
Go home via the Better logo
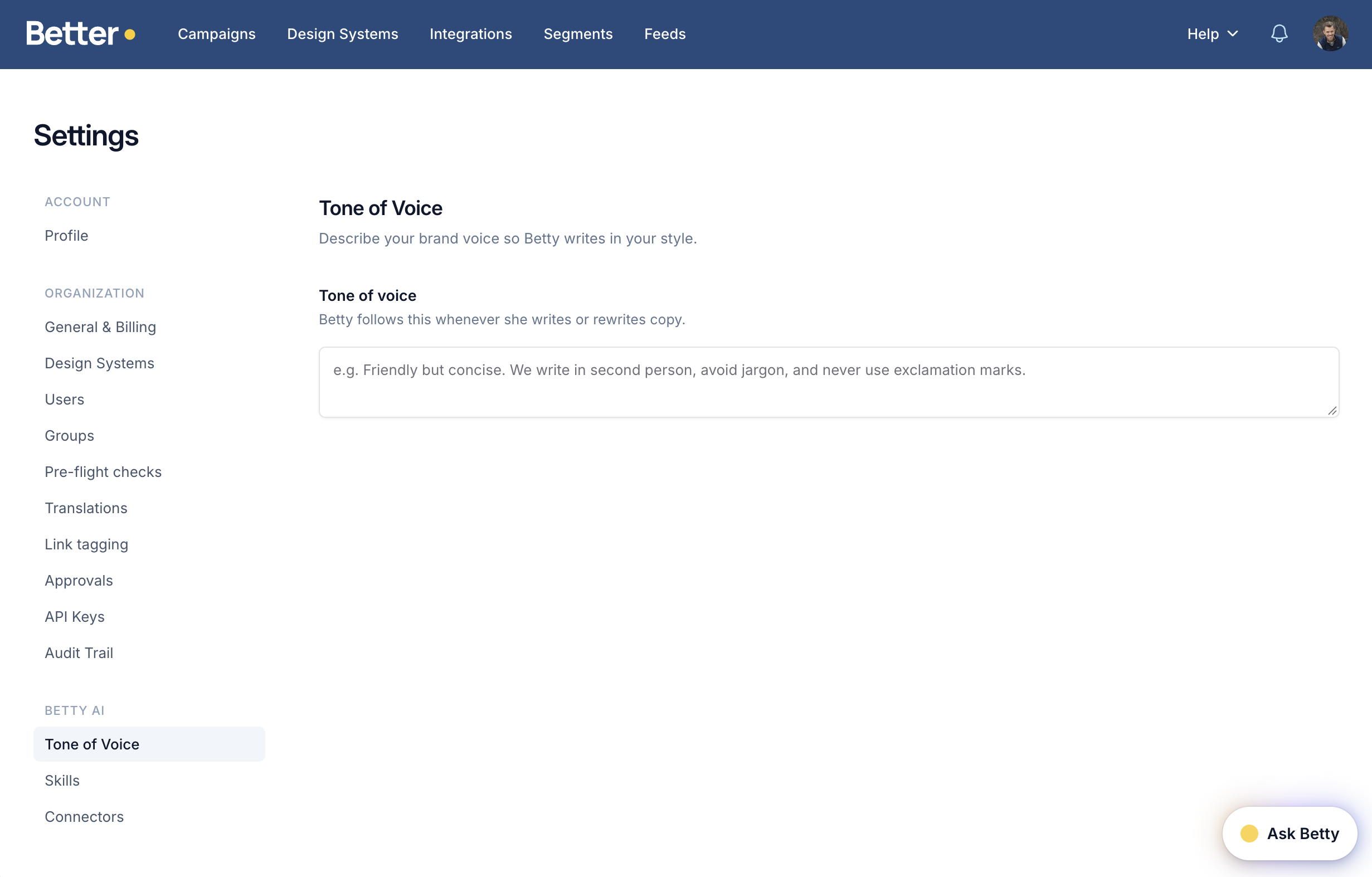pos(80,33)
